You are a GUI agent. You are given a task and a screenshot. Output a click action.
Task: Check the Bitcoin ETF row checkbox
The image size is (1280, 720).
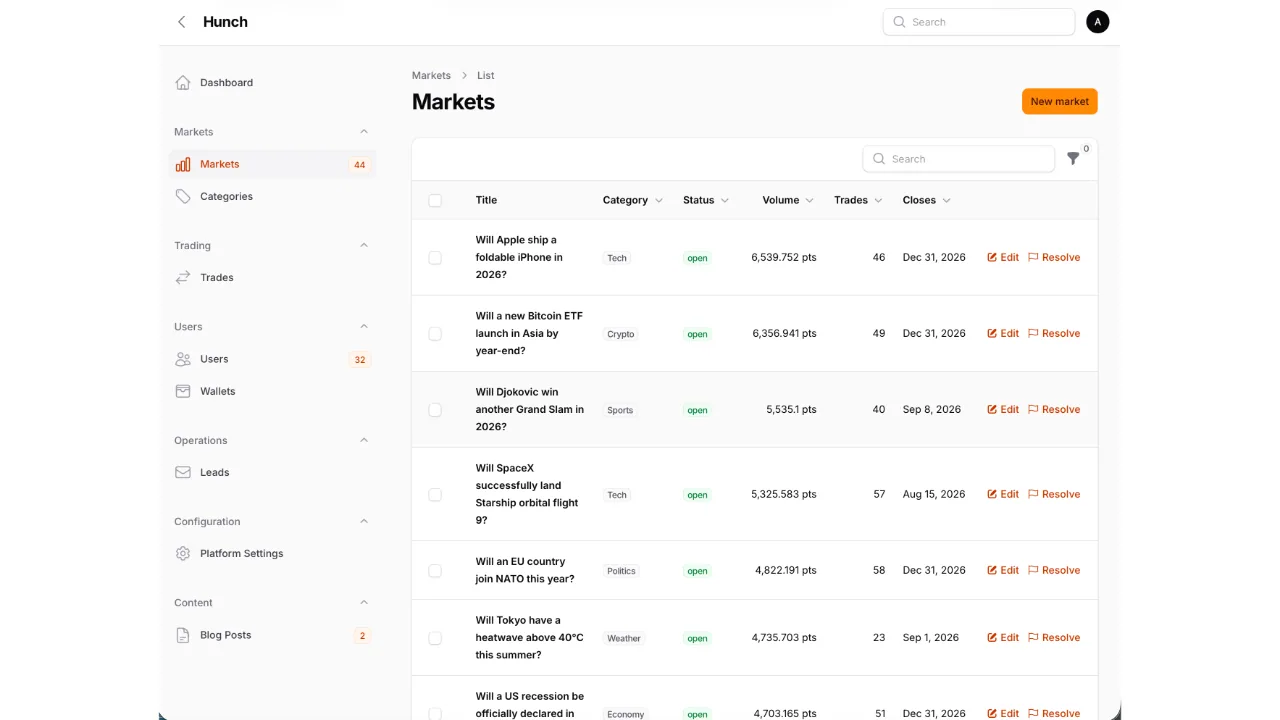(435, 334)
